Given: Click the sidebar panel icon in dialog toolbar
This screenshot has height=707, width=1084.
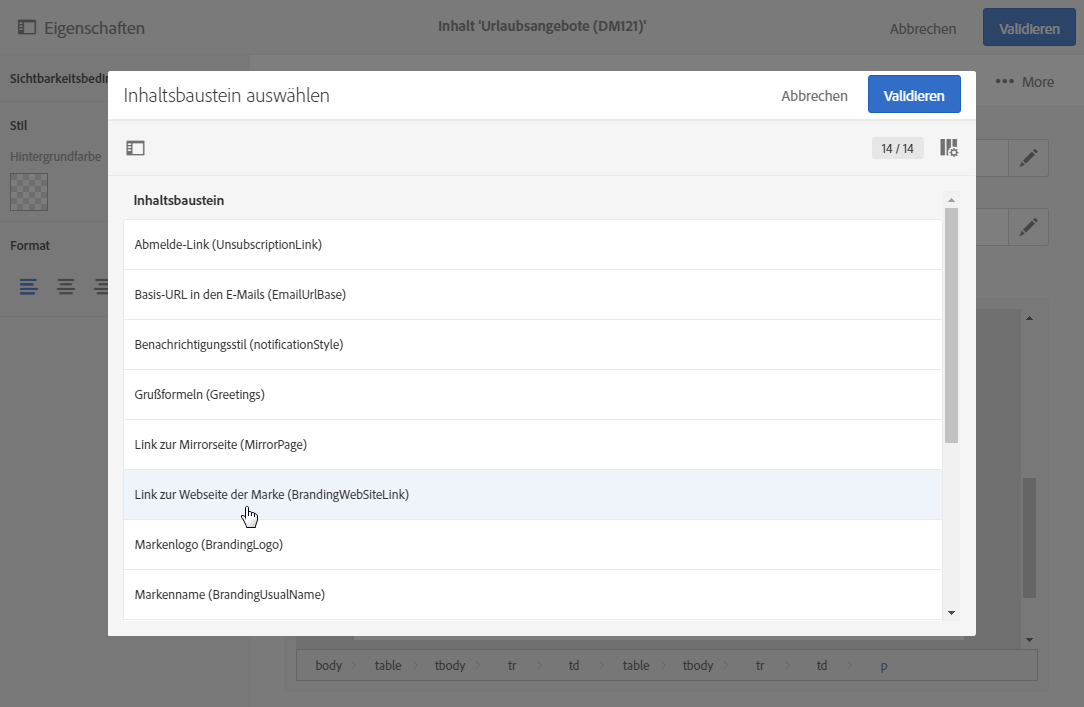Looking at the screenshot, I should coord(135,148).
